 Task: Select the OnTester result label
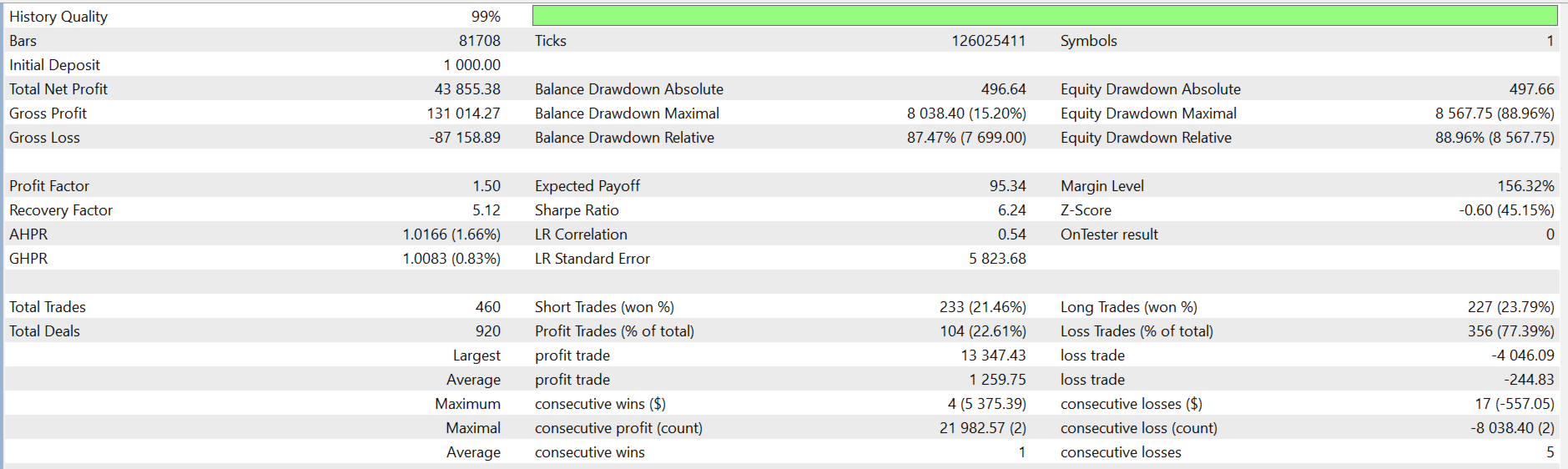1109,234
